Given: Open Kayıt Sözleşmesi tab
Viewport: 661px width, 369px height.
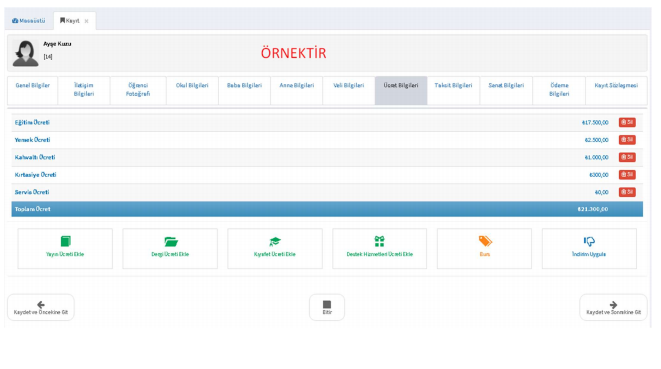Looking at the screenshot, I should tap(616, 90).
